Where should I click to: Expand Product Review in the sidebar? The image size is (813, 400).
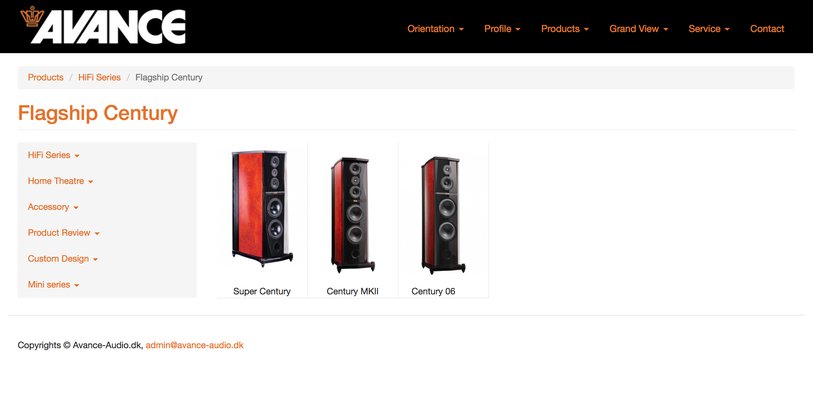[63, 233]
